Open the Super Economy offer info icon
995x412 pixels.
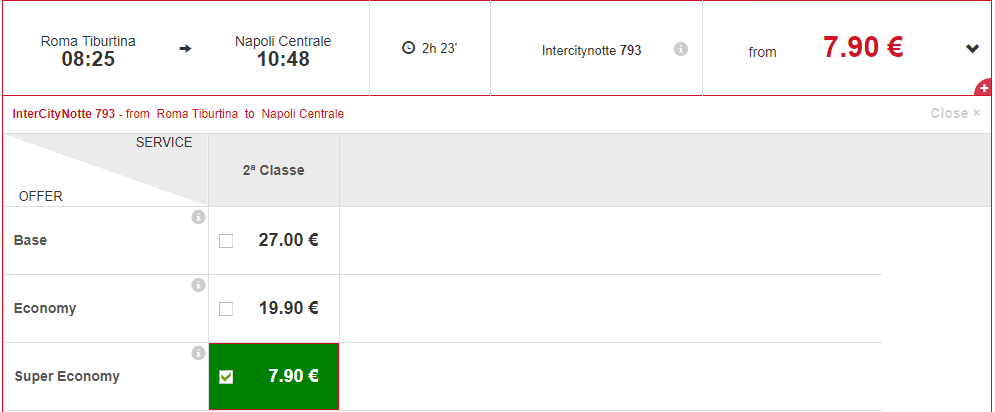point(199,353)
